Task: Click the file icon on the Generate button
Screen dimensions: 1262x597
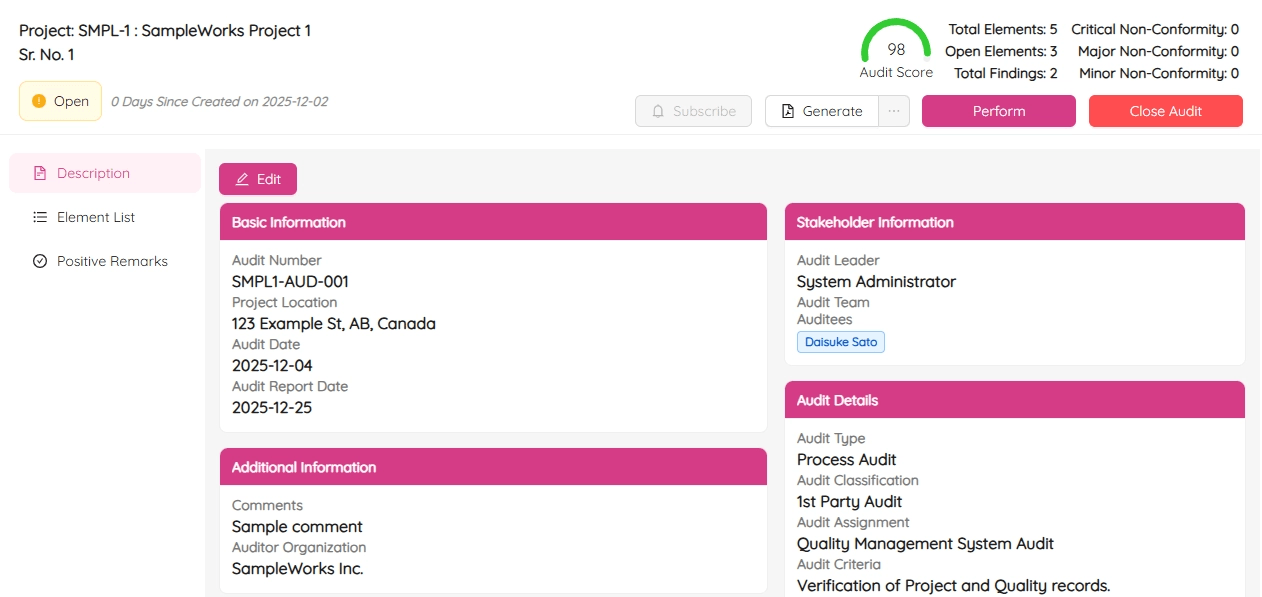Action: [785, 111]
